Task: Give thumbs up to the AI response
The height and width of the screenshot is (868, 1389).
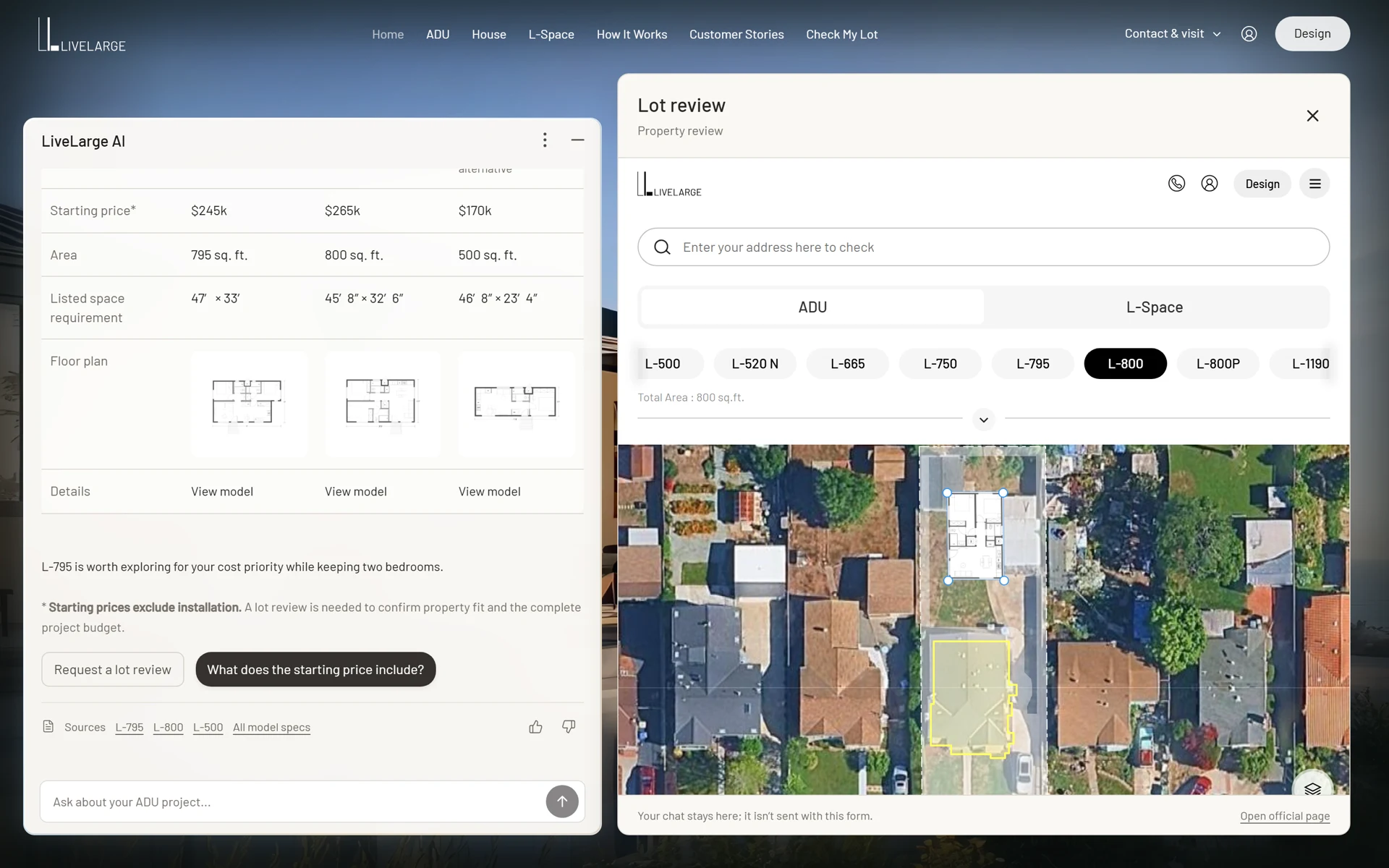Action: [x=535, y=727]
